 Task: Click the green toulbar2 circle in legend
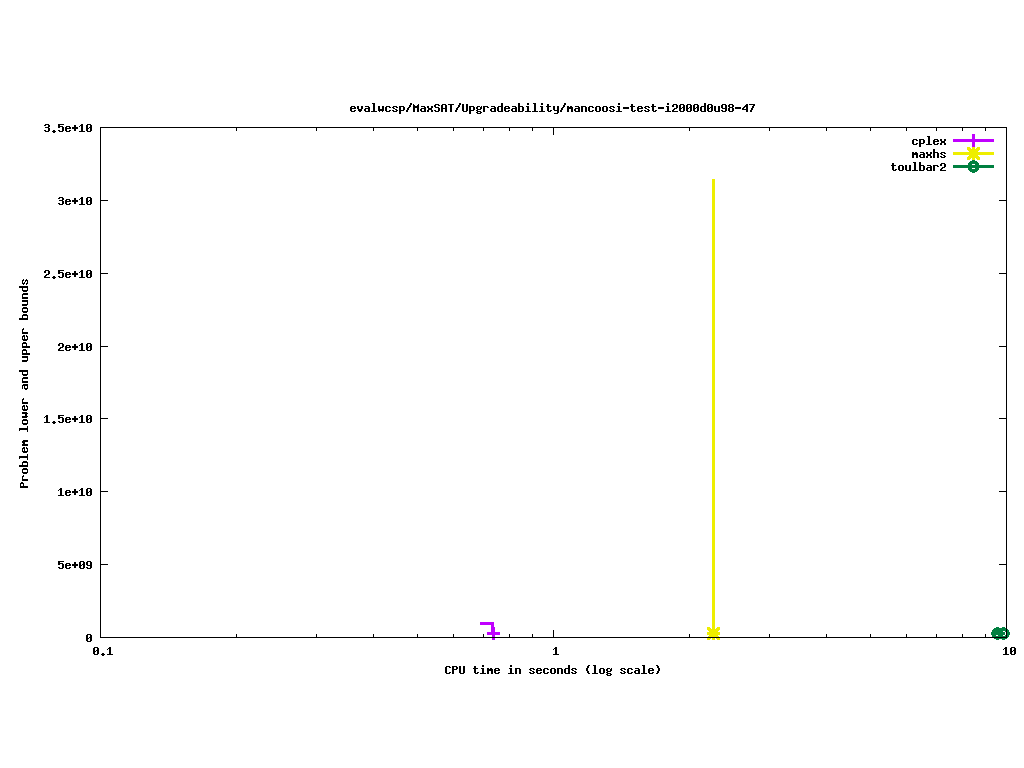pyautogui.click(x=973, y=167)
